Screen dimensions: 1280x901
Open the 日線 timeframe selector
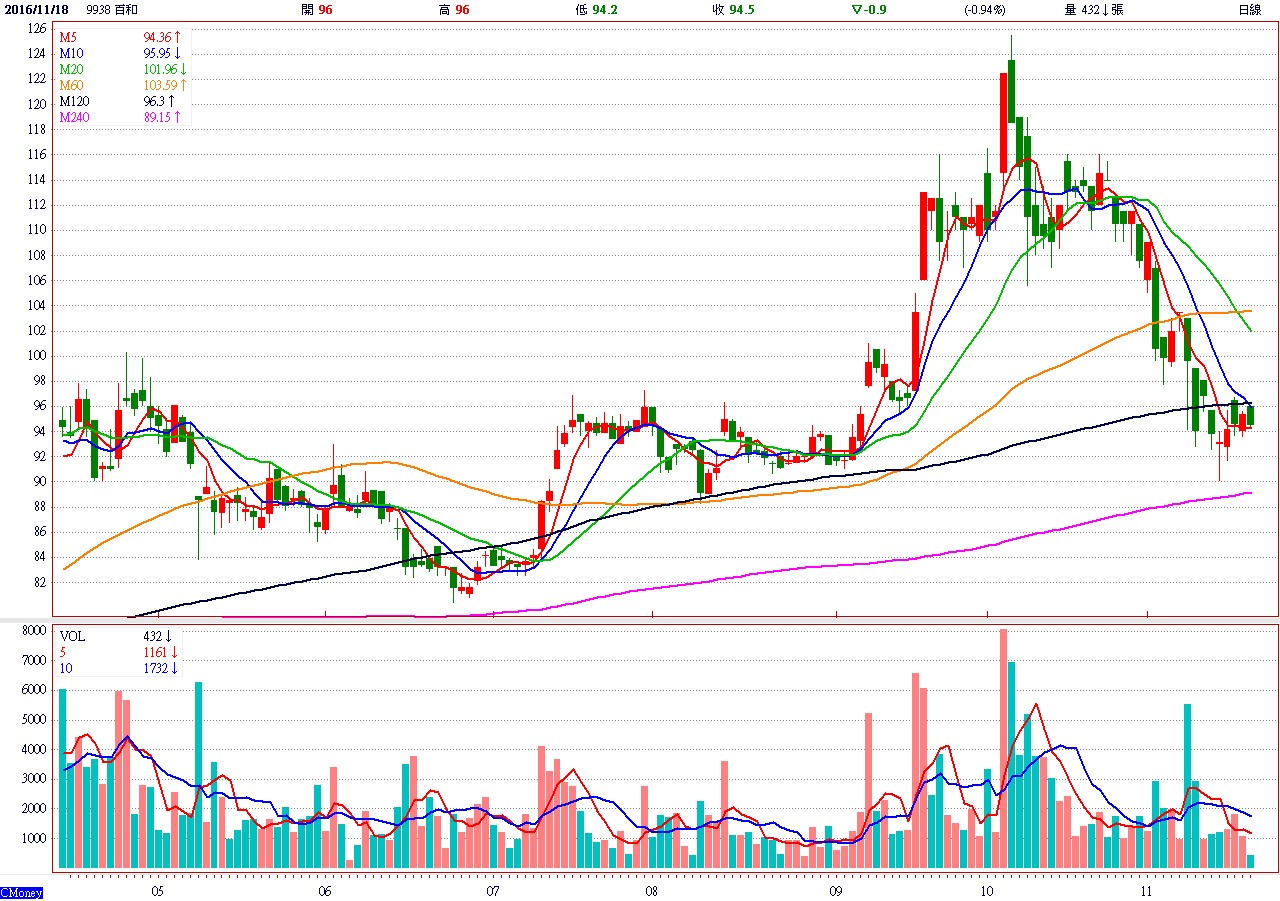point(1250,10)
